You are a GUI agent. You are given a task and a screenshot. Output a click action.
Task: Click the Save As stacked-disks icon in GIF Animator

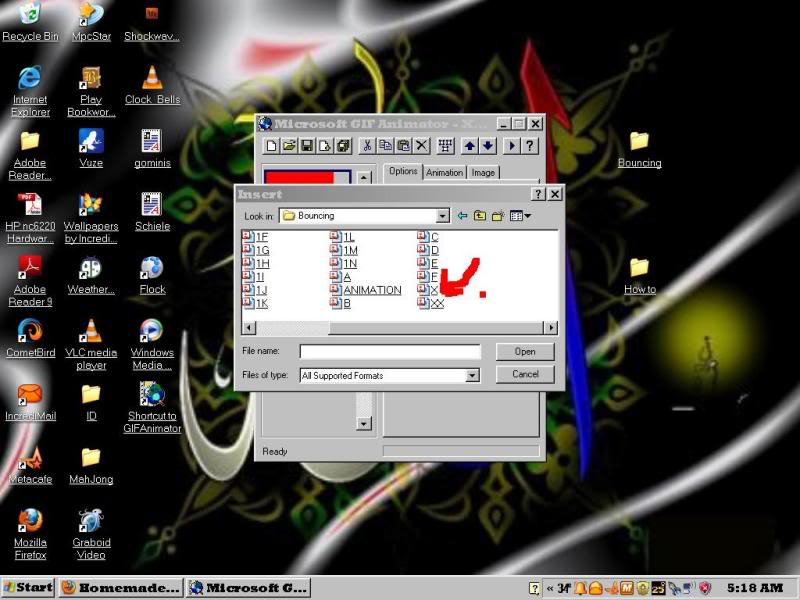click(x=343, y=146)
